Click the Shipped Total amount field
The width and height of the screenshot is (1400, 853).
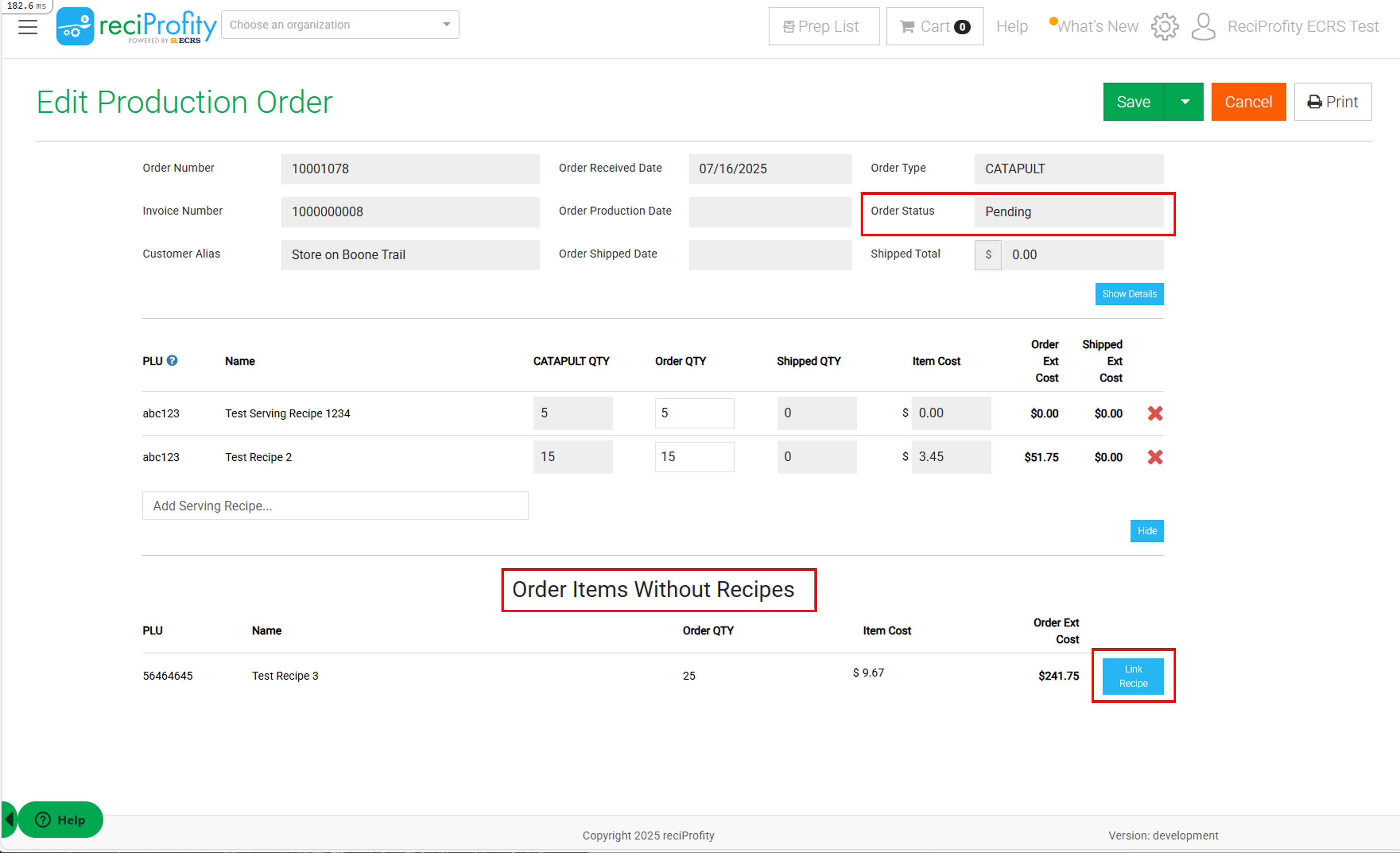[x=1082, y=255]
